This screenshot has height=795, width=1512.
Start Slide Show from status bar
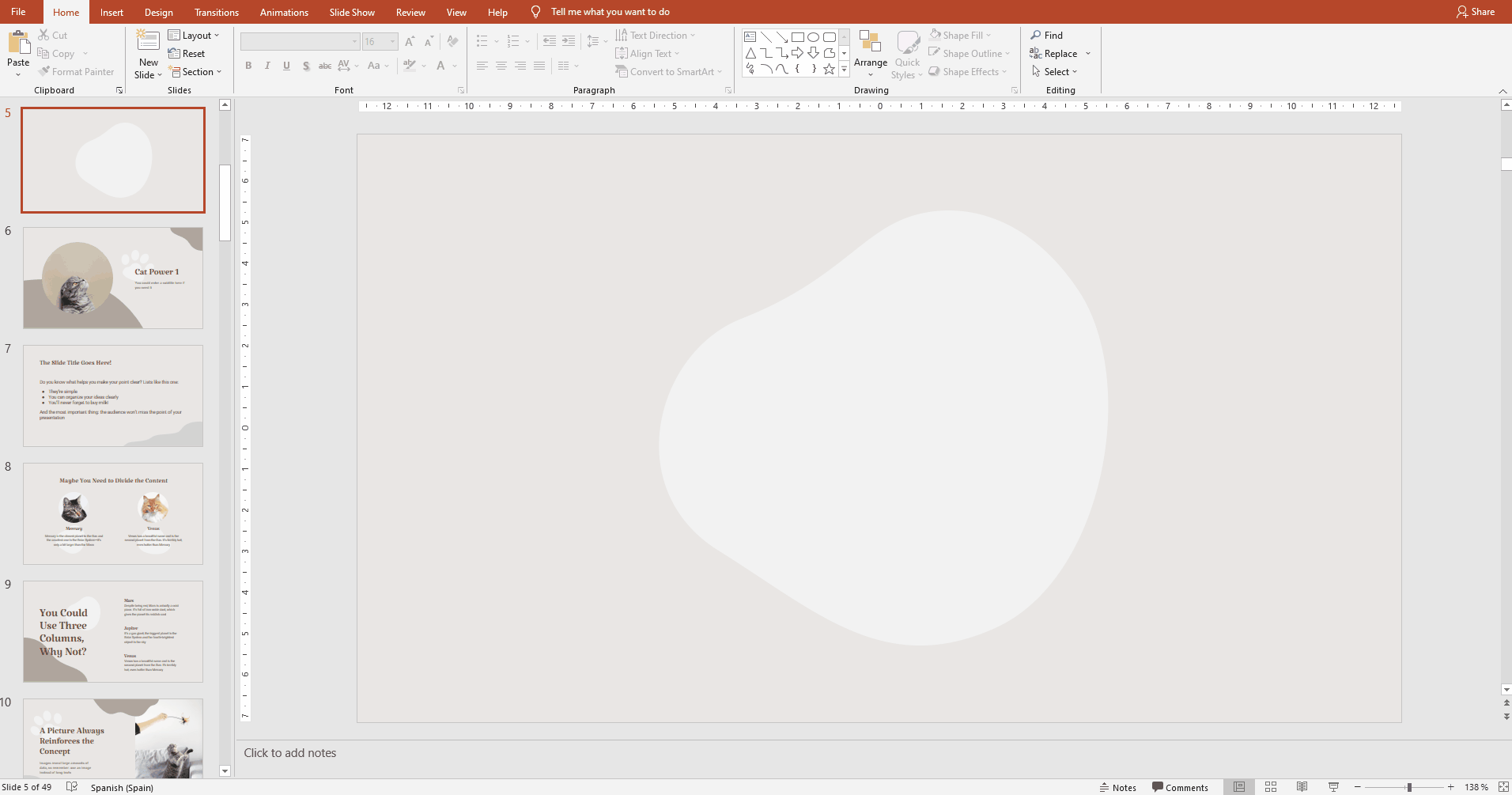pyautogui.click(x=1333, y=787)
